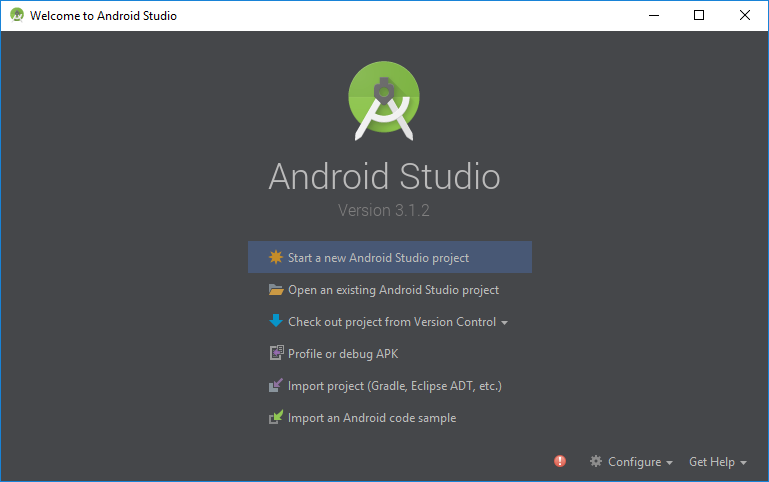Click the Profile or debug APK icon
The image size is (769, 482).
(277, 353)
